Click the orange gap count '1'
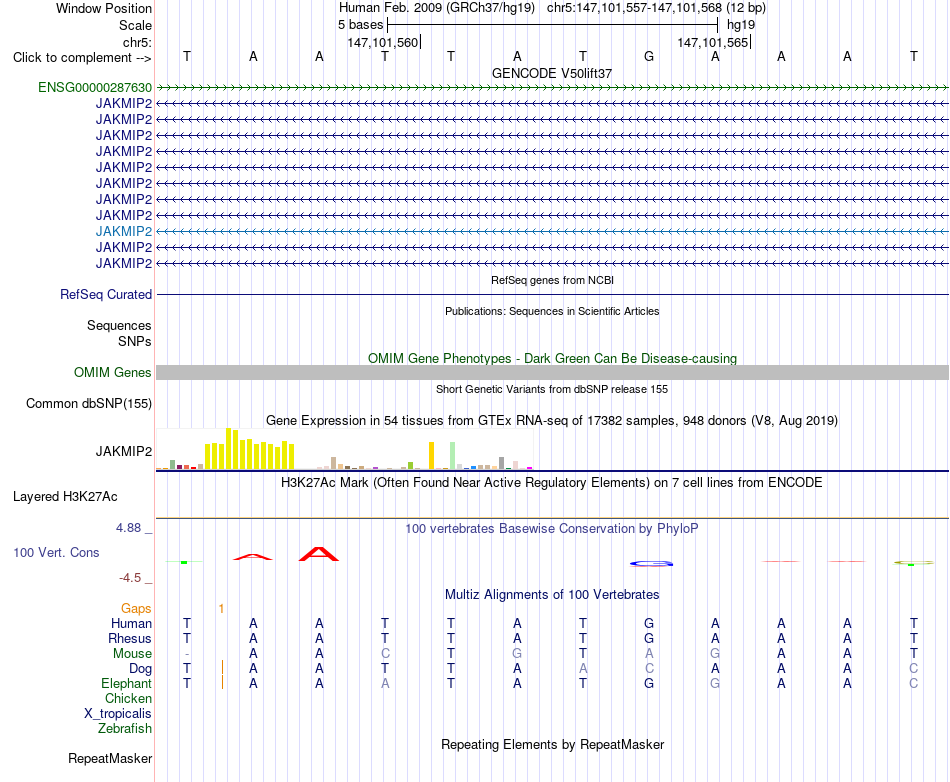950x782 pixels. (221, 608)
